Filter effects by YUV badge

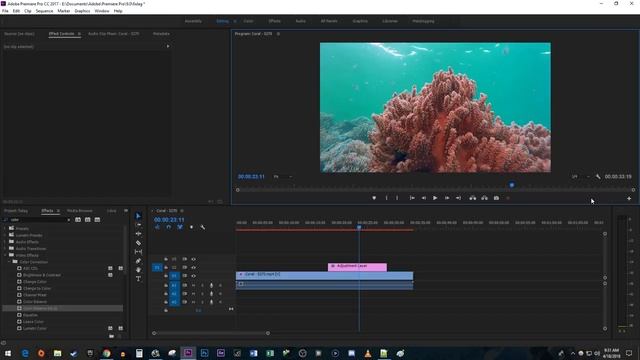point(97,220)
